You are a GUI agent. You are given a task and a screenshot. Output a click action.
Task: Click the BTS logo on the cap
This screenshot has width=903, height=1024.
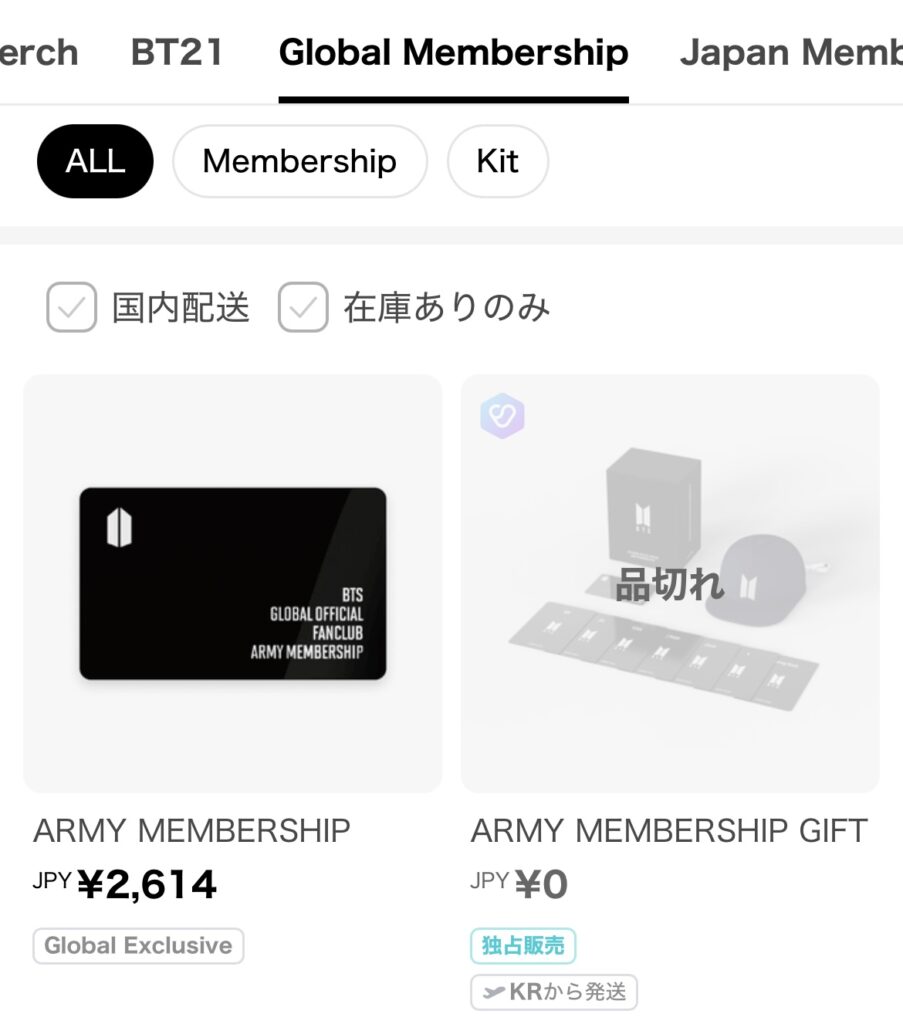pyautogui.click(x=749, y=584)
